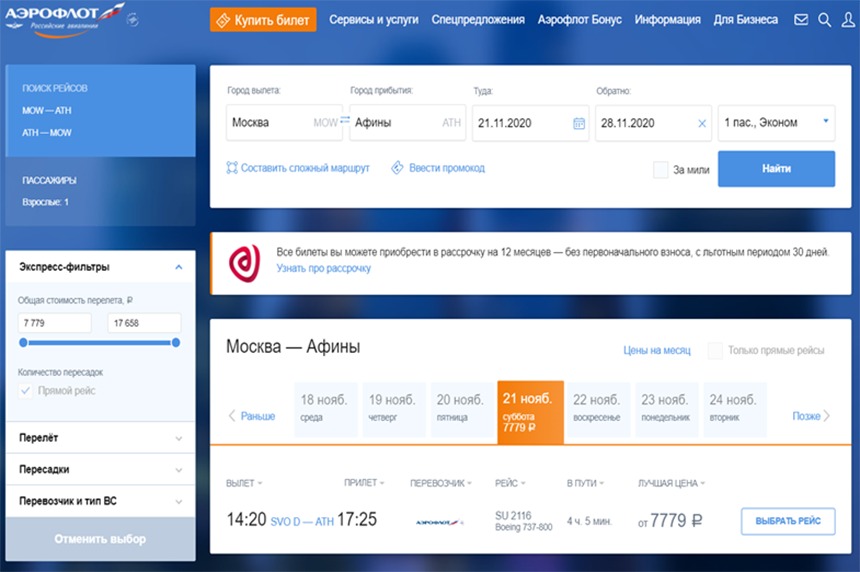The height and width of the screenshot is (572, 860).
Task: Click the Aeroflot logo
Action: point(64,20)
